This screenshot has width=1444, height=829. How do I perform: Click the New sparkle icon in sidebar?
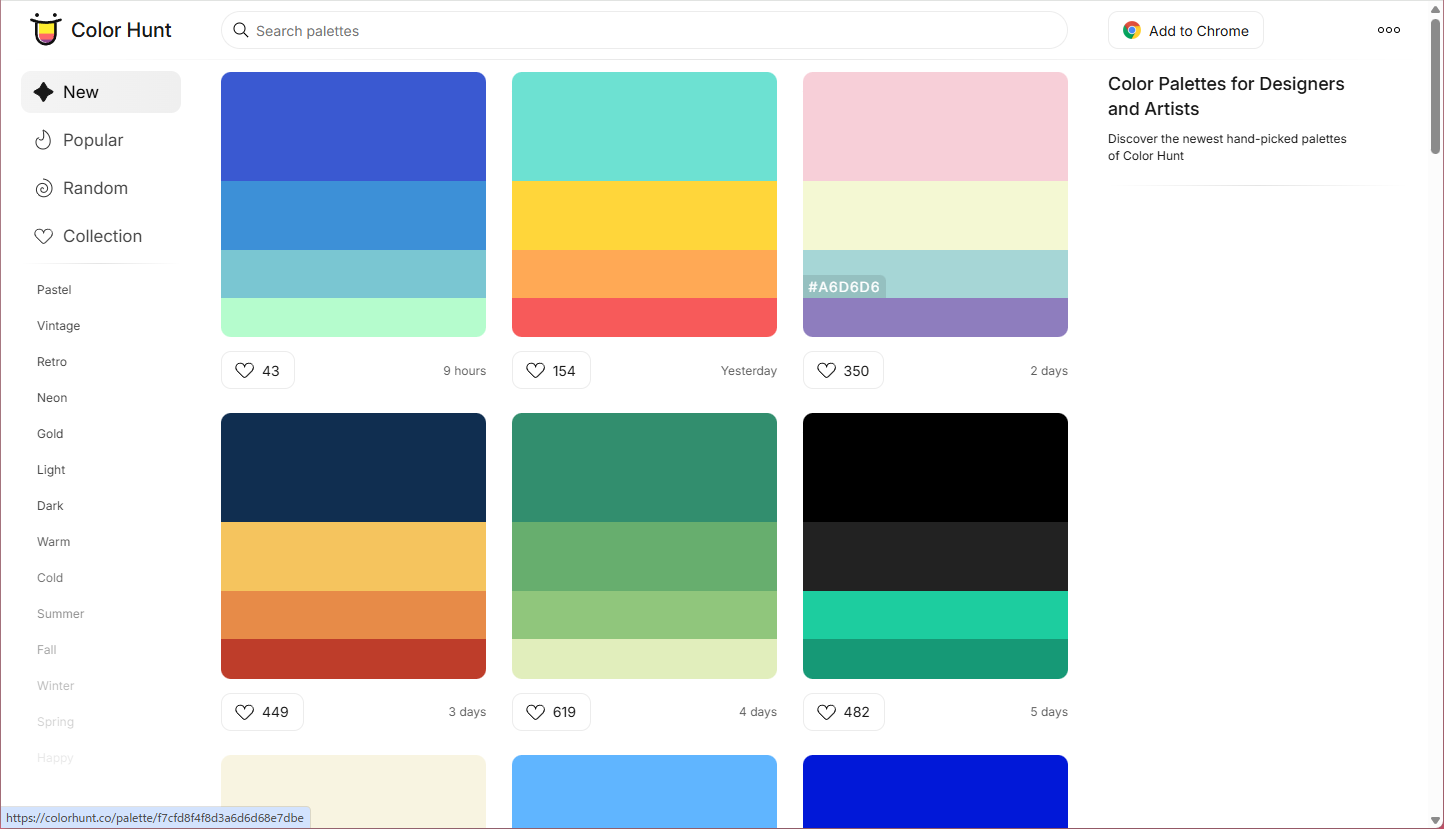click(43, 92)
